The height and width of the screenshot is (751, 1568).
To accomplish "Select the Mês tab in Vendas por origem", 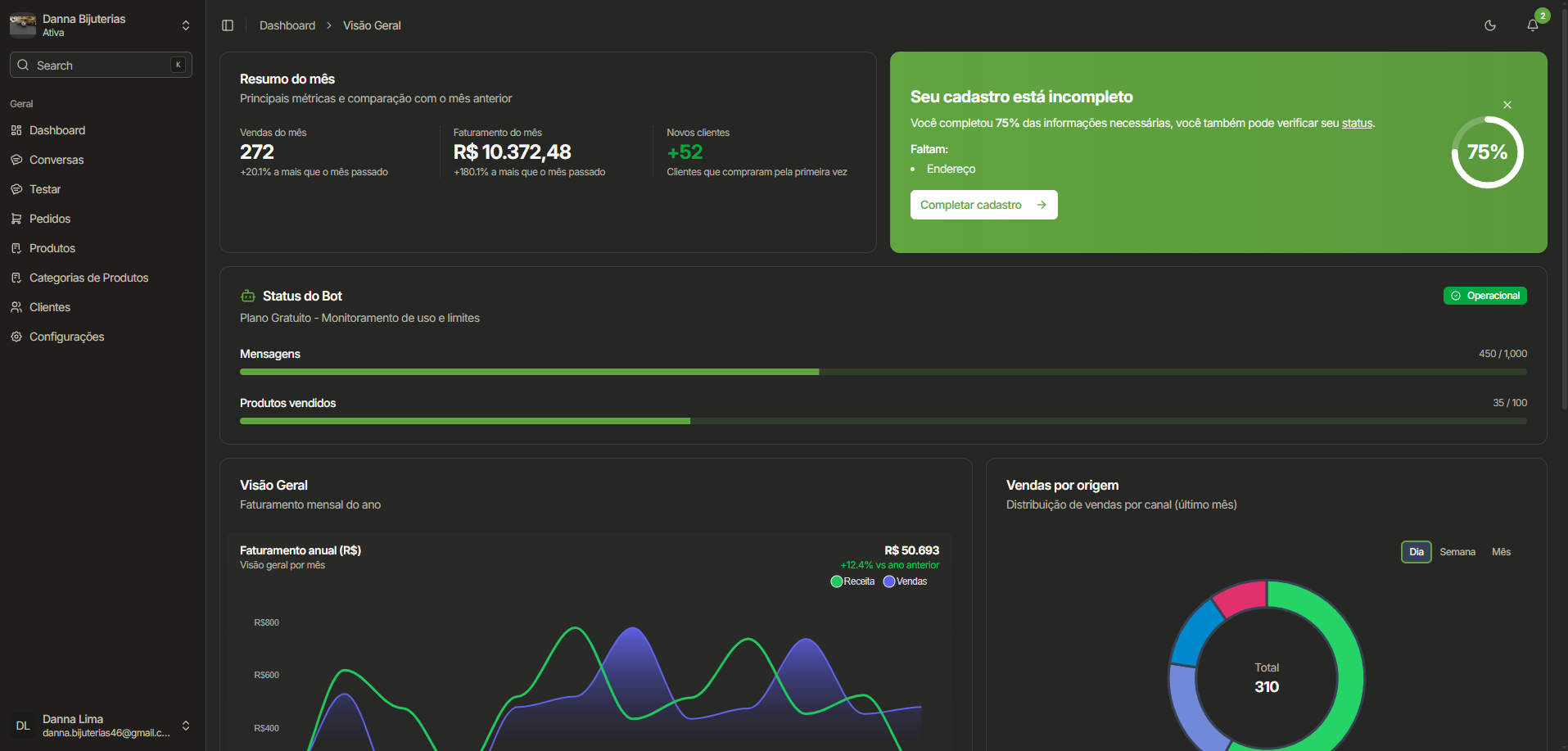I will point(1501,552).
